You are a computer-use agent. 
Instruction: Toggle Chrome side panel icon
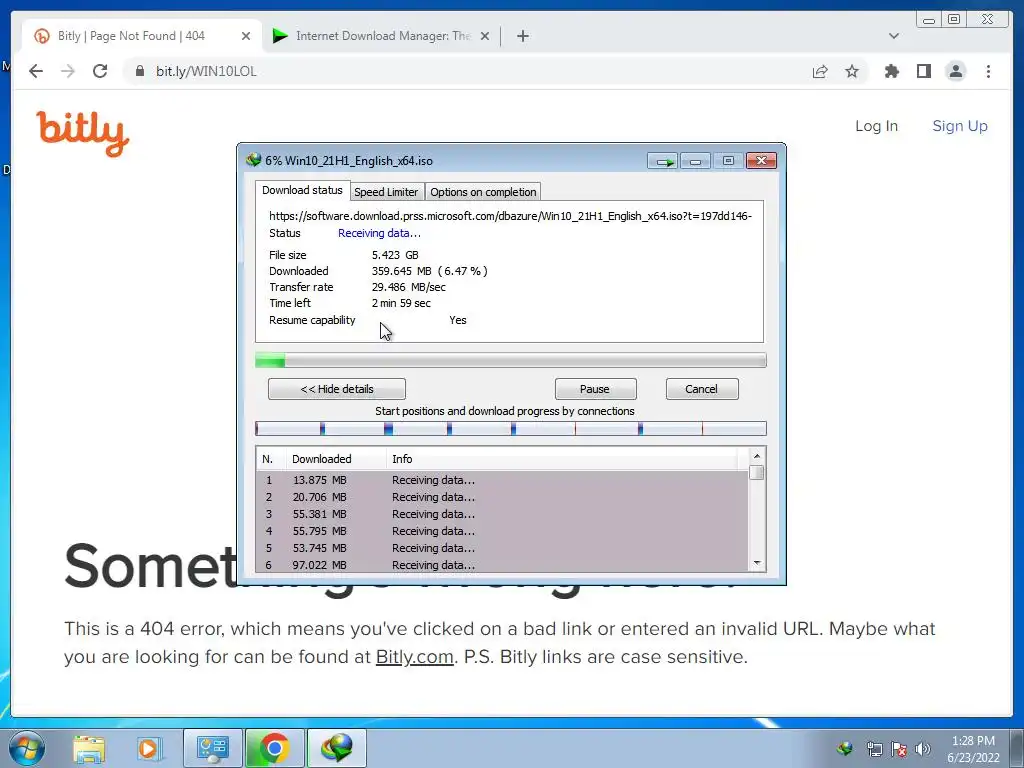pyautogui.click(x=923, y=71)
